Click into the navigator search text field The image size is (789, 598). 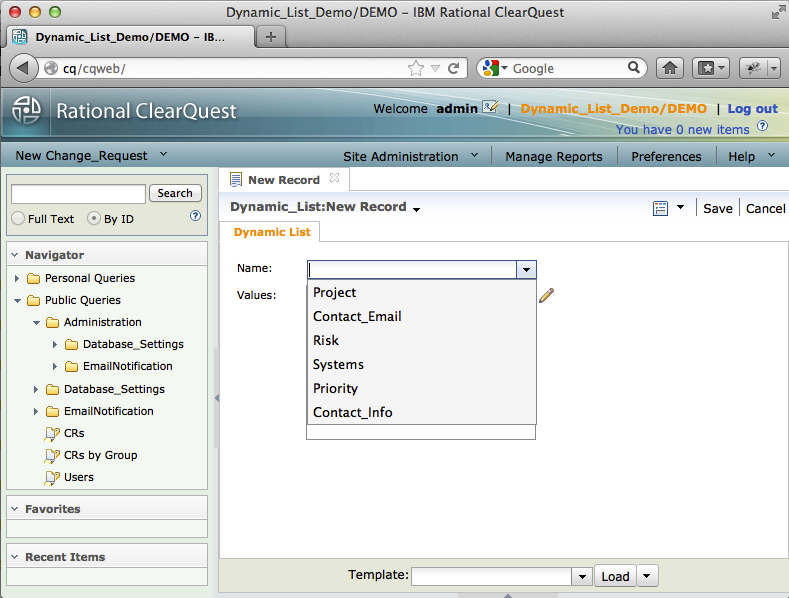click(78, 194)
